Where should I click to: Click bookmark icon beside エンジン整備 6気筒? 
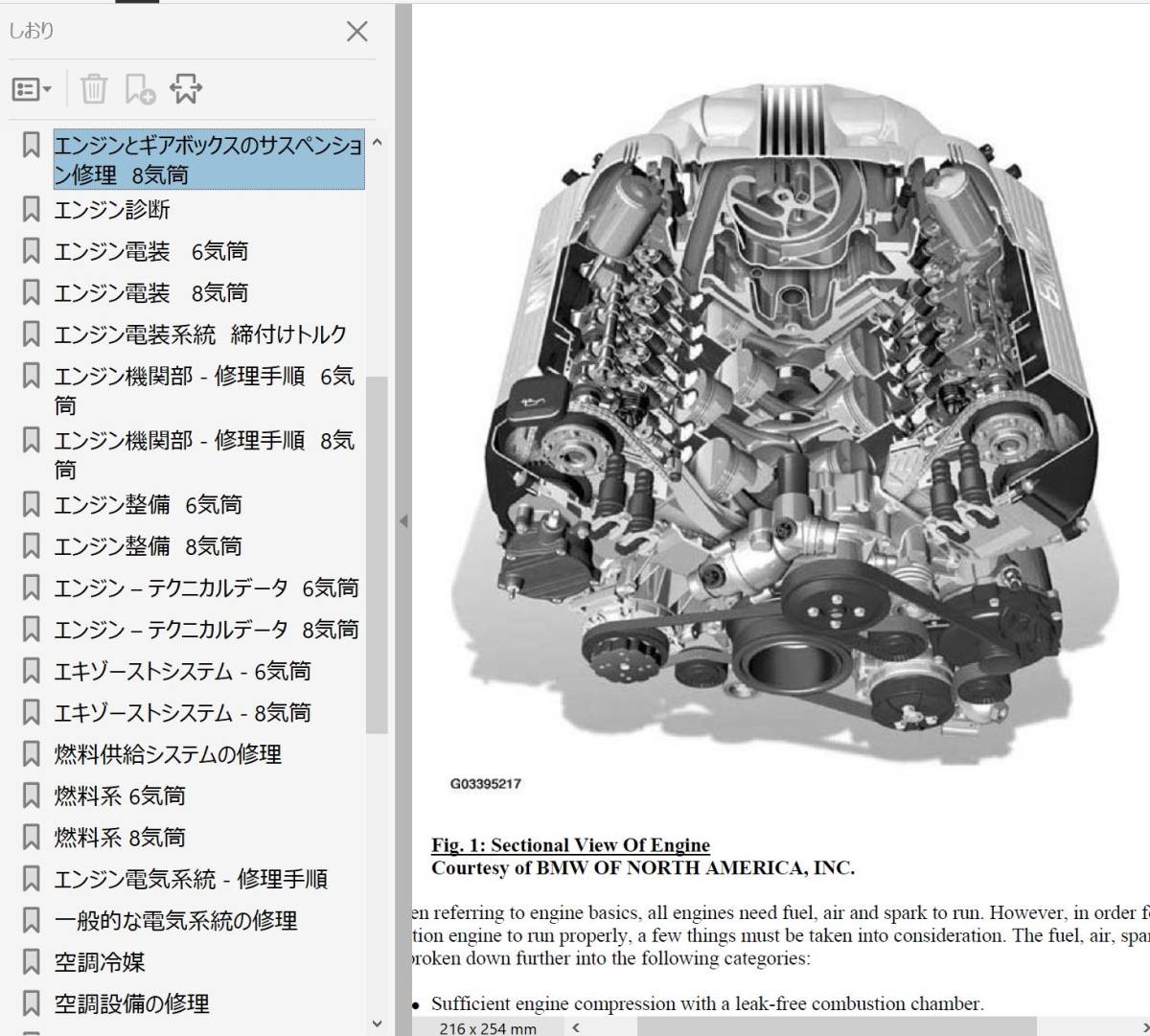pos(32,505)
